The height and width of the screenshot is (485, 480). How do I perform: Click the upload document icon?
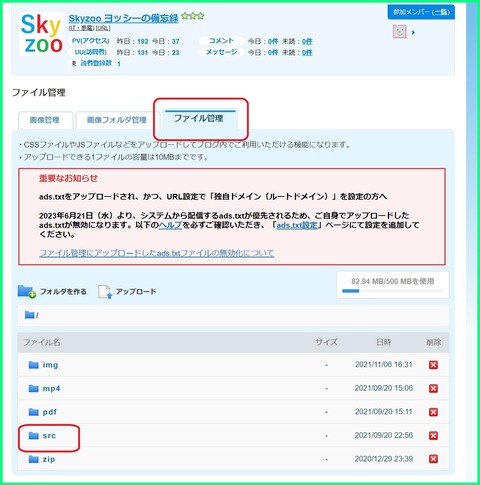point(105,292)
